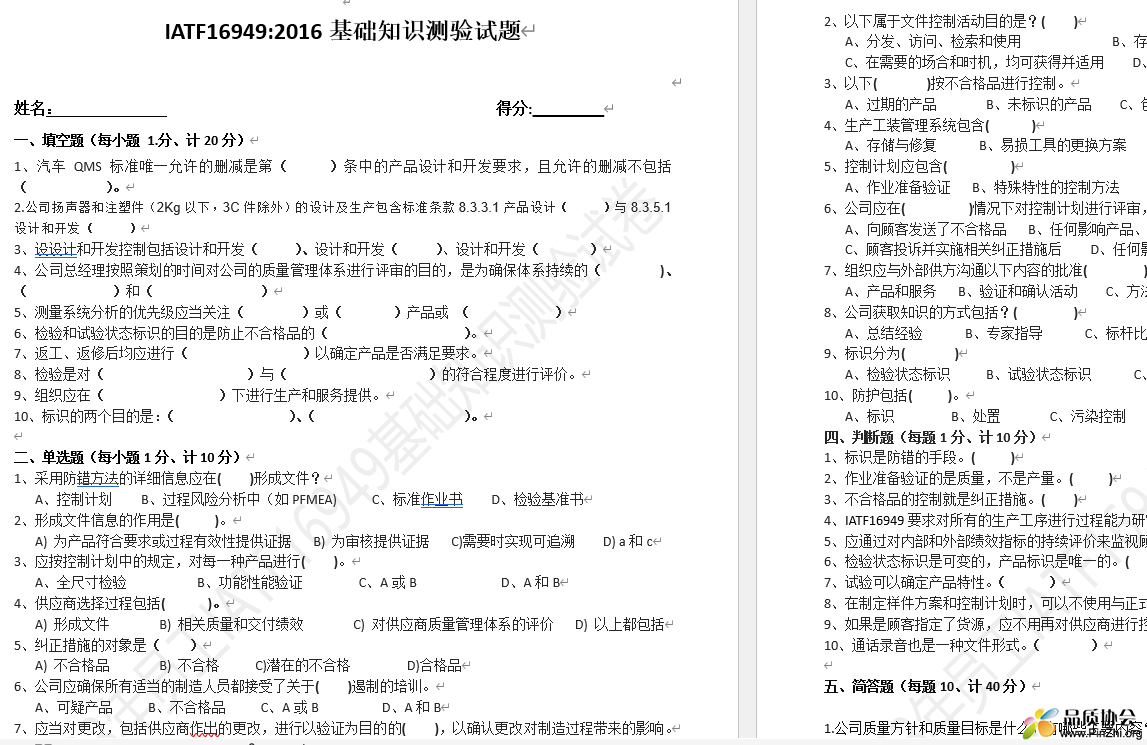Click statement "7、试验可以确定产品特性。"

[942, 583]
